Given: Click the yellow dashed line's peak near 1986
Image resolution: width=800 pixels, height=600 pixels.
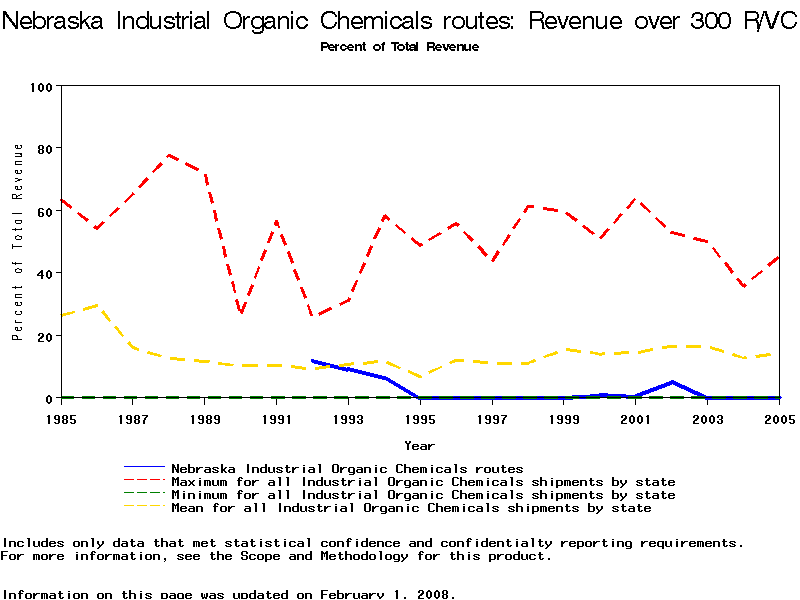Looking at the screenshot, I should click(x=97, y=305).
